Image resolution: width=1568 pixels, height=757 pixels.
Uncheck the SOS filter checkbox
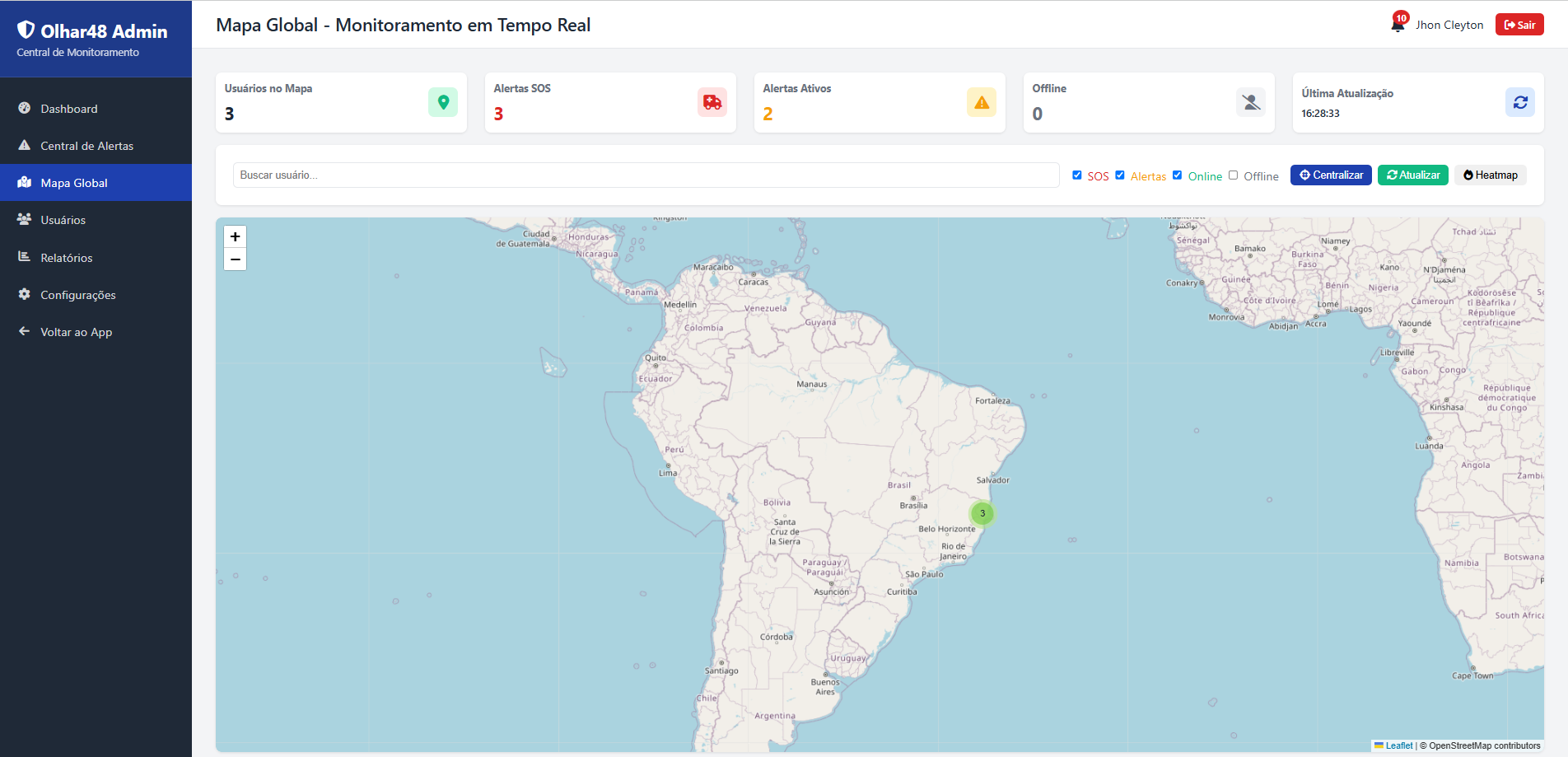tap(1077, 175)
